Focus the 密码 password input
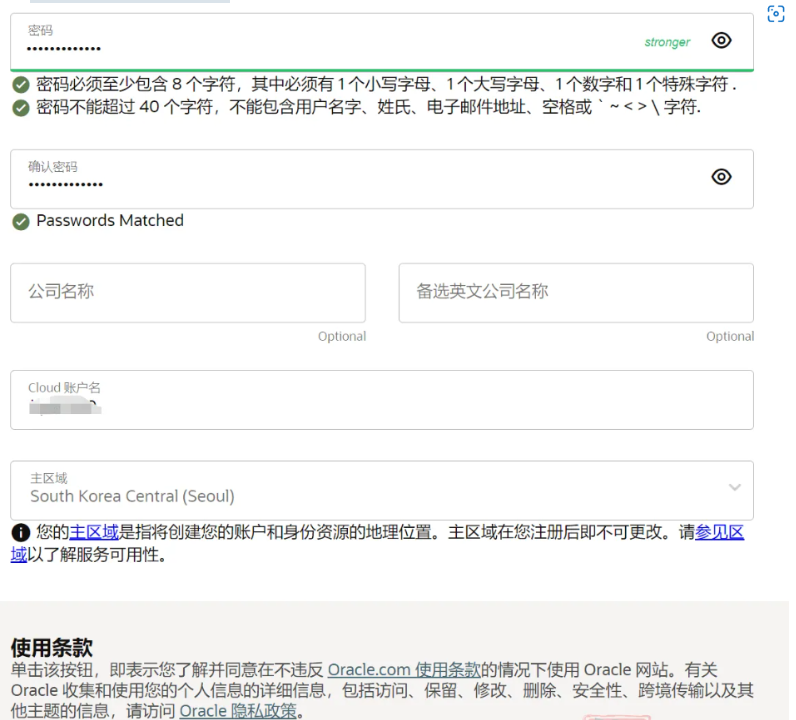The height and width of the screenshot is (720, 796). (300, 47)
